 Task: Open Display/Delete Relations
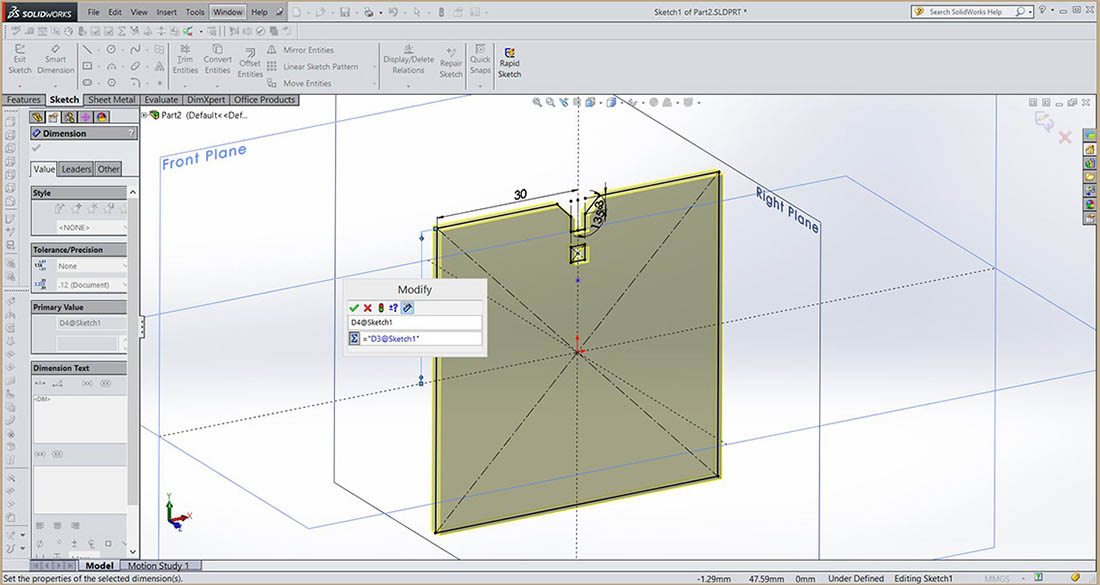408,59
